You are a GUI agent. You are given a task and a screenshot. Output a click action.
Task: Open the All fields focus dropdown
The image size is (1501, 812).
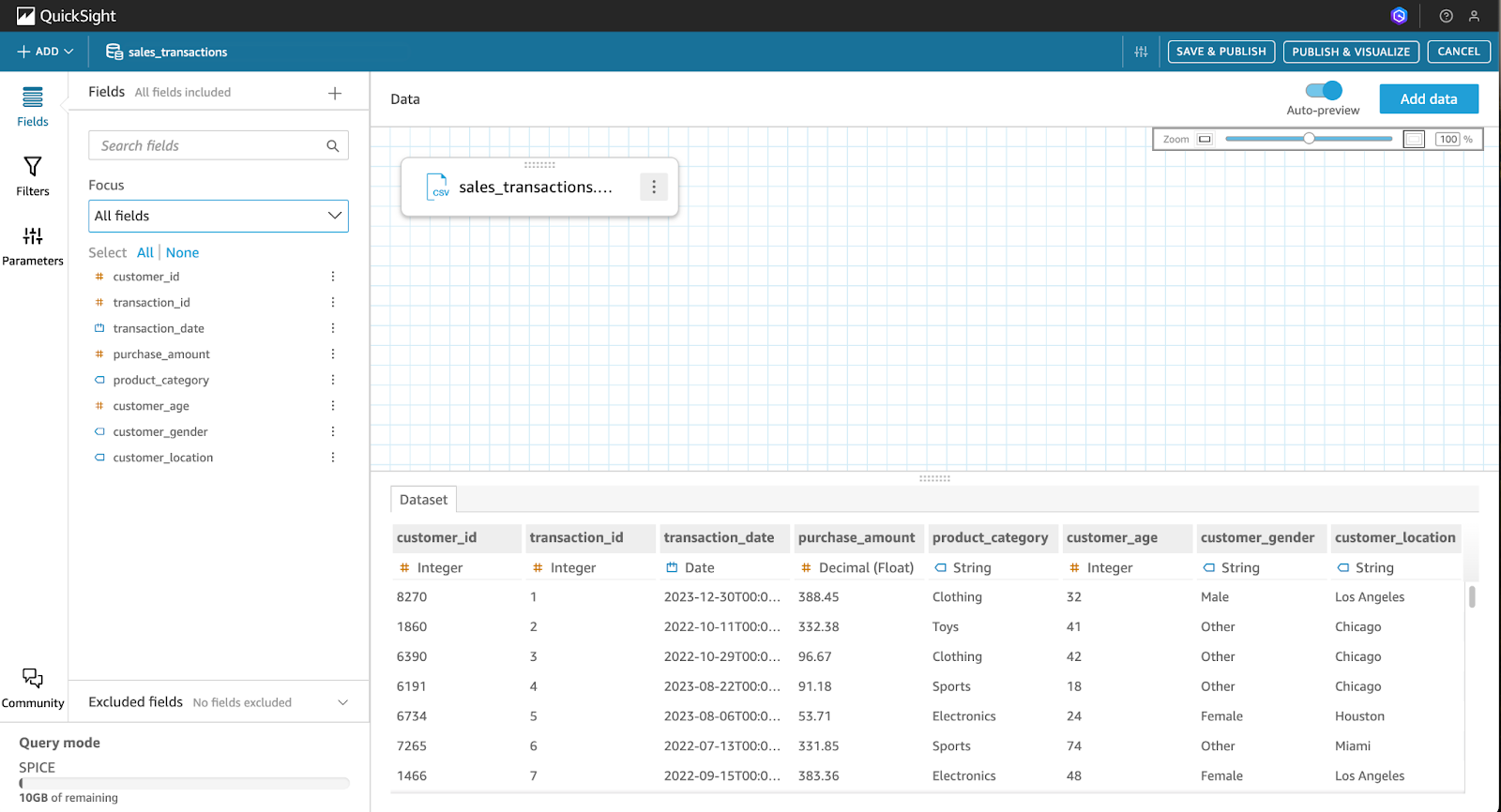pyautogui.click(x=219, y=216)
